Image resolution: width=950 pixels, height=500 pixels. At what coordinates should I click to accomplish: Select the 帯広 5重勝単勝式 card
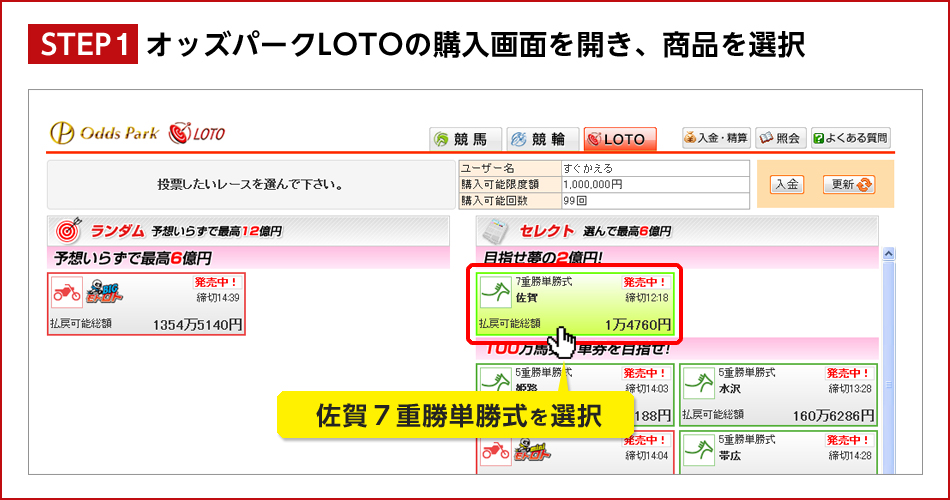(778, 452)
